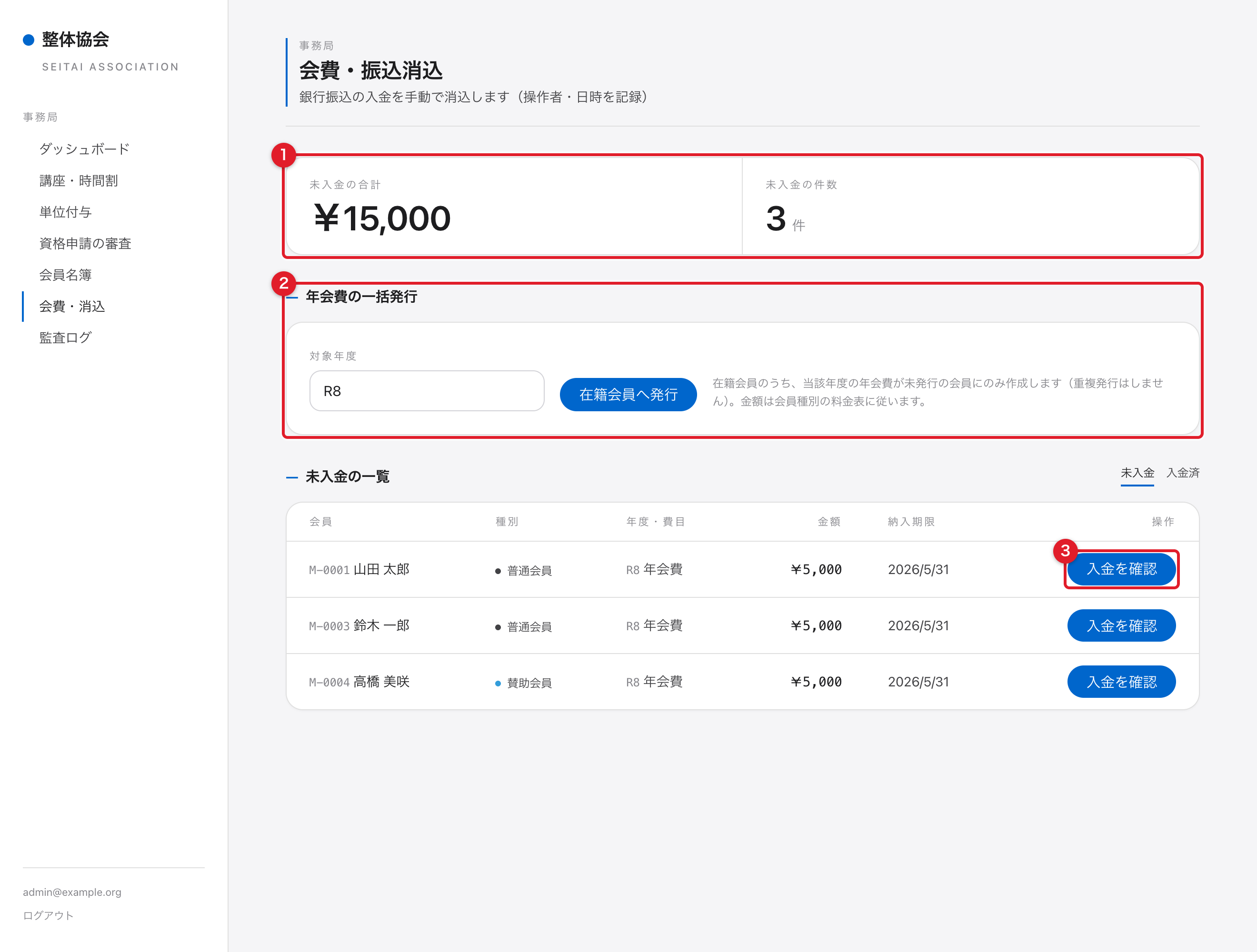Confirm payment for 高橋 美咲
The width and height of the screenshot is (1257, 952).
click(x=1121, y=682)
